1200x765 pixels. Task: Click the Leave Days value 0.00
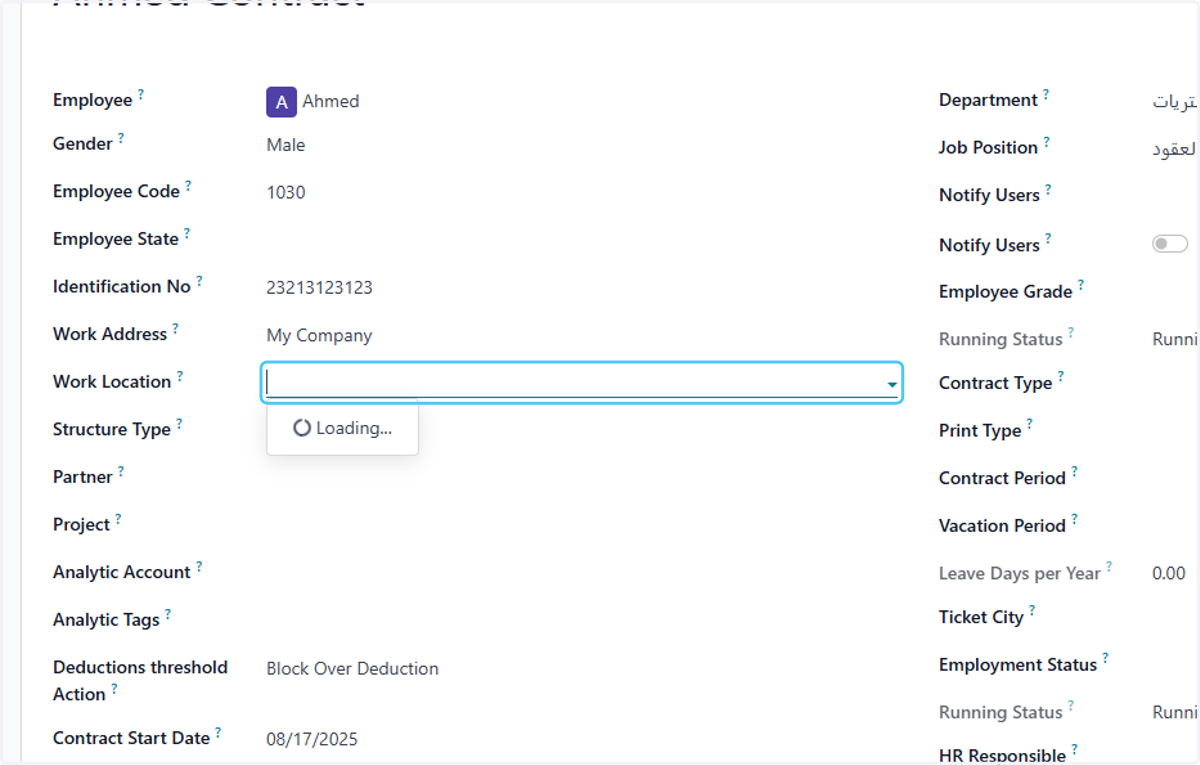(1169, 574)
